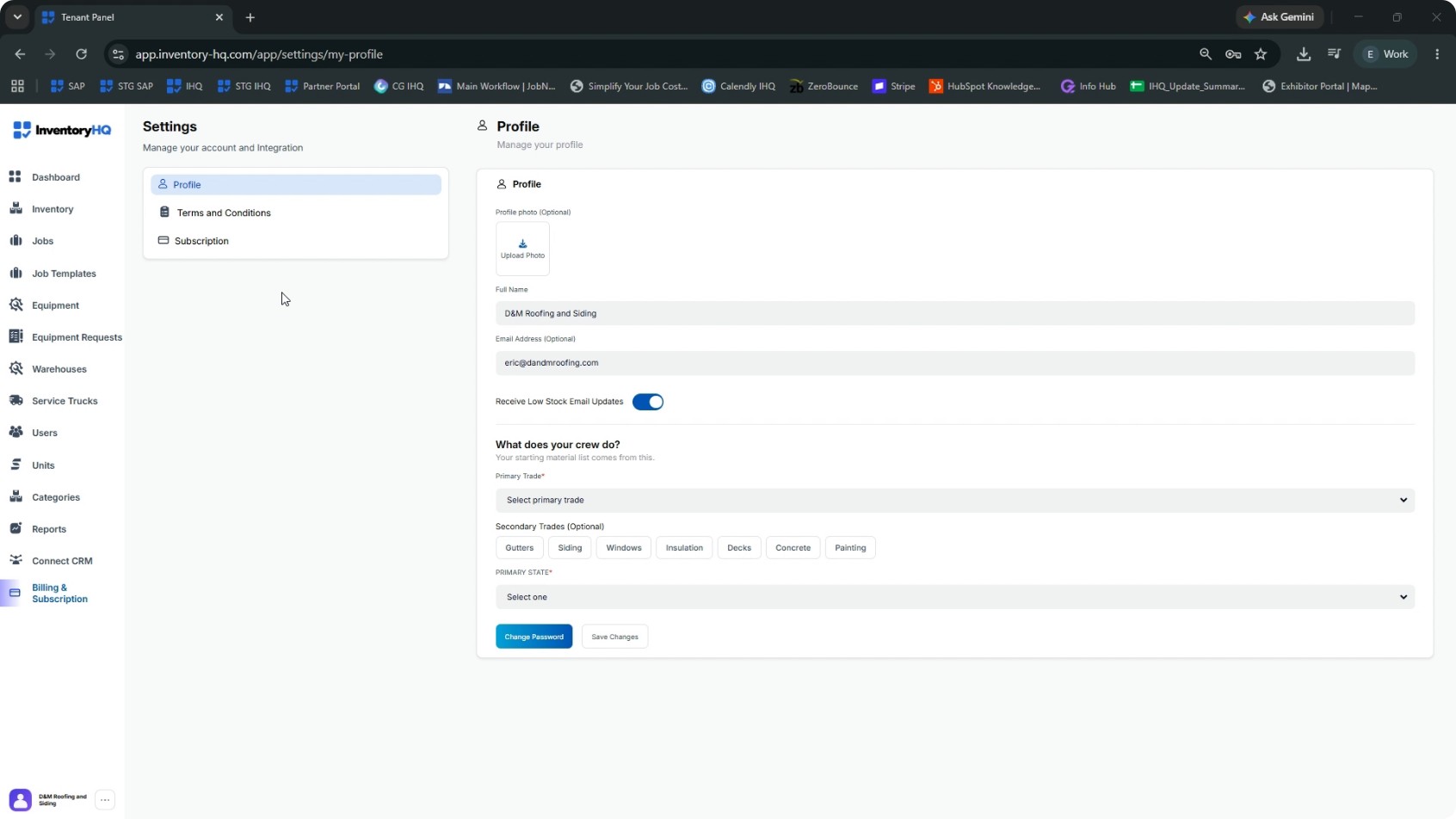Open HubSpot Knowledge bookmark
The width and height of the screenshot is (1456, 819).
pyautogui.click(x=985, y=86)
